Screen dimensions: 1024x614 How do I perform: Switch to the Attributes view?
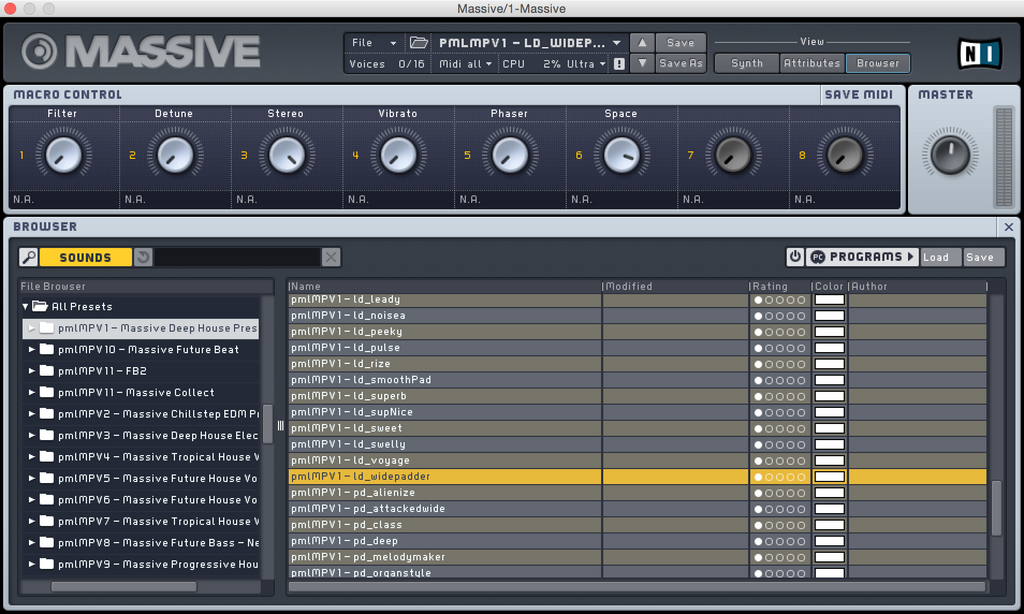pyautogui.click(x=811, y=64)
